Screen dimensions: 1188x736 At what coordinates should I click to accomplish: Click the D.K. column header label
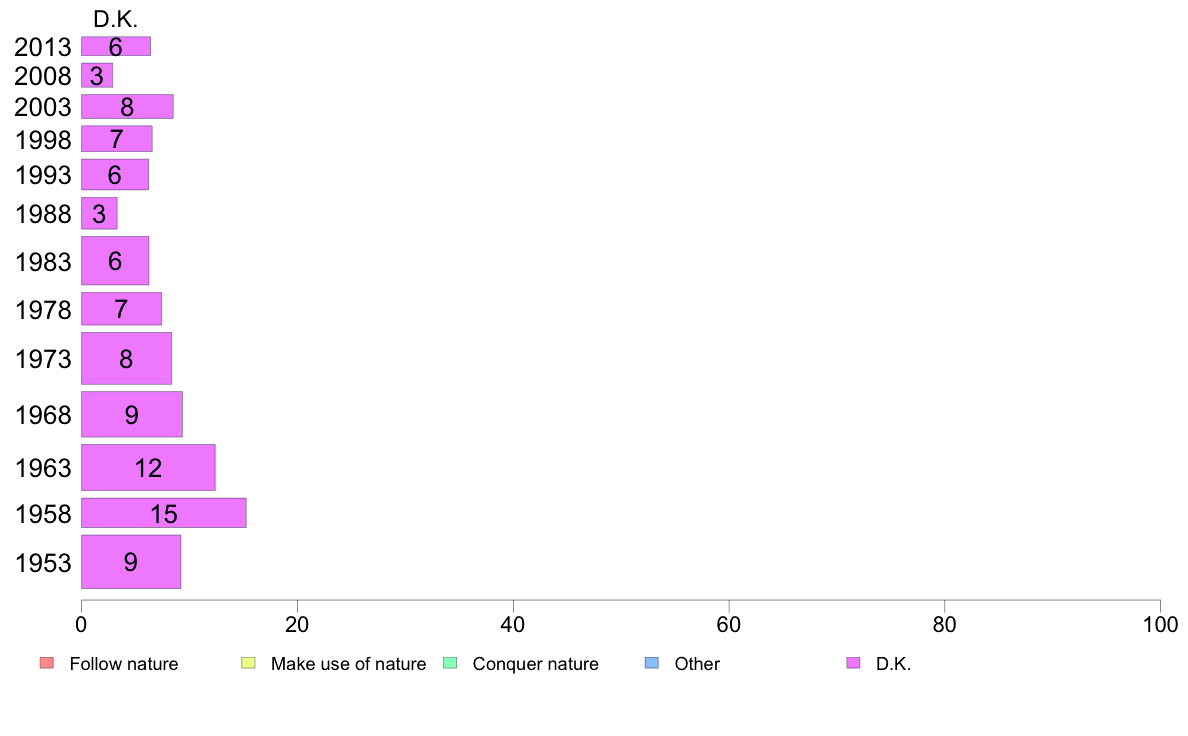pyautogui.click(x=115, y=20)
